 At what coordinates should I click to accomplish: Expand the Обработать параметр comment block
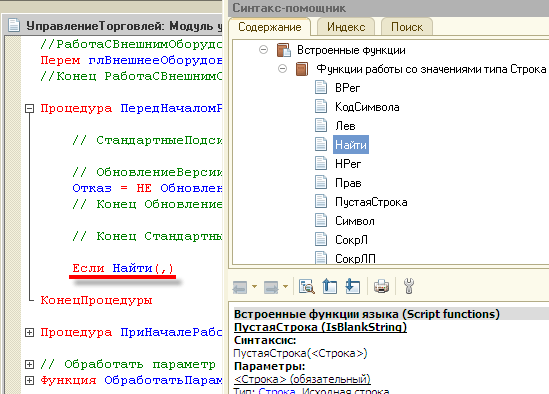29,364
